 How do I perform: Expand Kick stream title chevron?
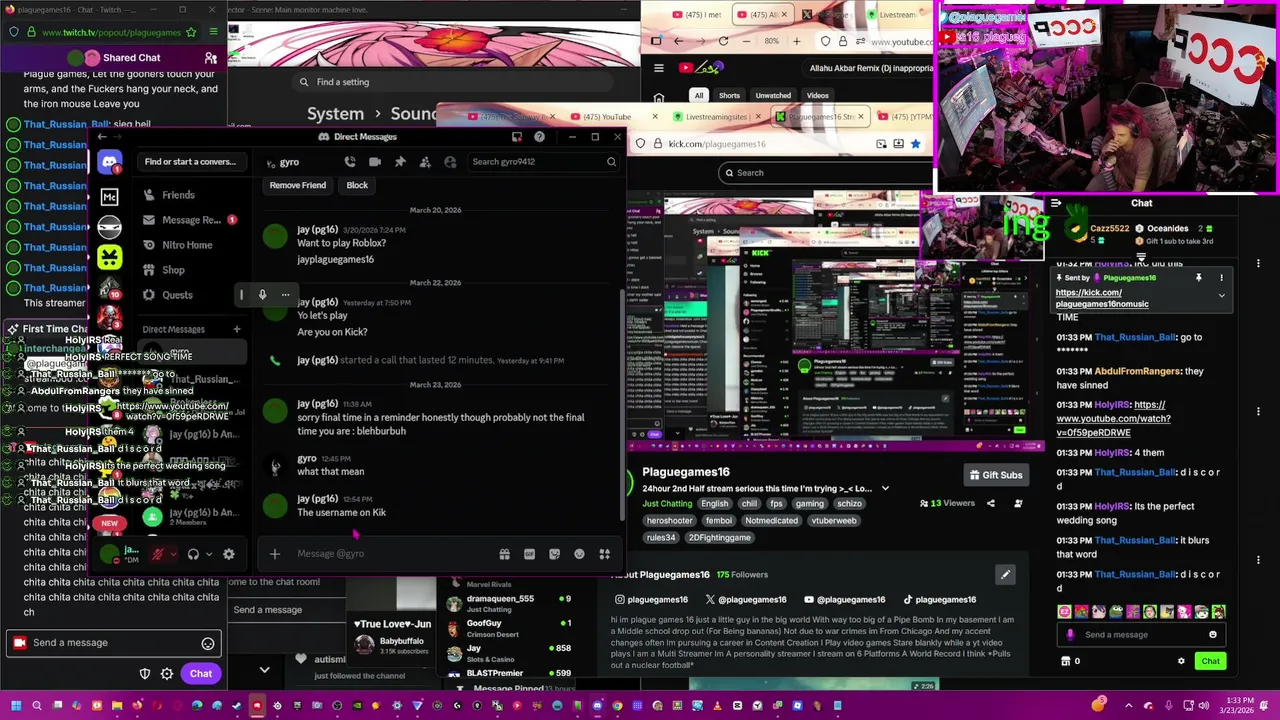[885, 489]
